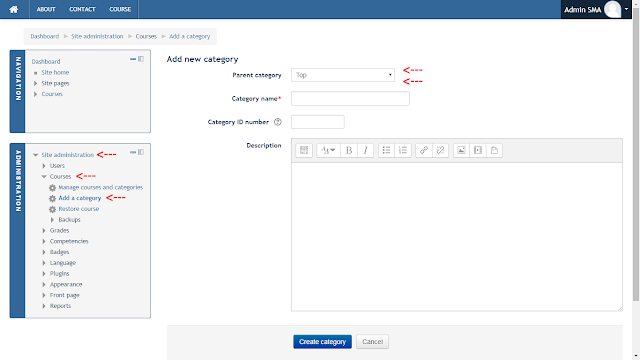Screen dimensions: 640x360
Task: Expand Plugins in Administration tree
Action: (44, 273)
